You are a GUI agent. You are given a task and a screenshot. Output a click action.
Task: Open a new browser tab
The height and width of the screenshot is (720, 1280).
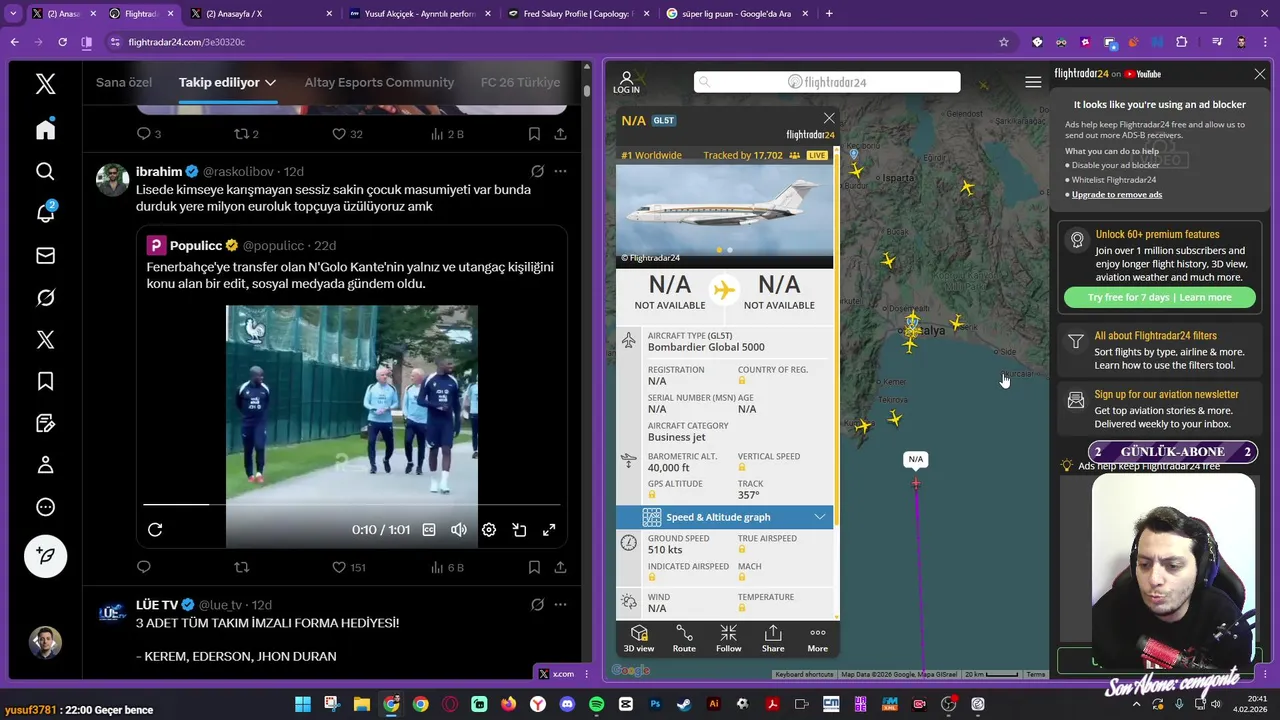coord(829,14)
